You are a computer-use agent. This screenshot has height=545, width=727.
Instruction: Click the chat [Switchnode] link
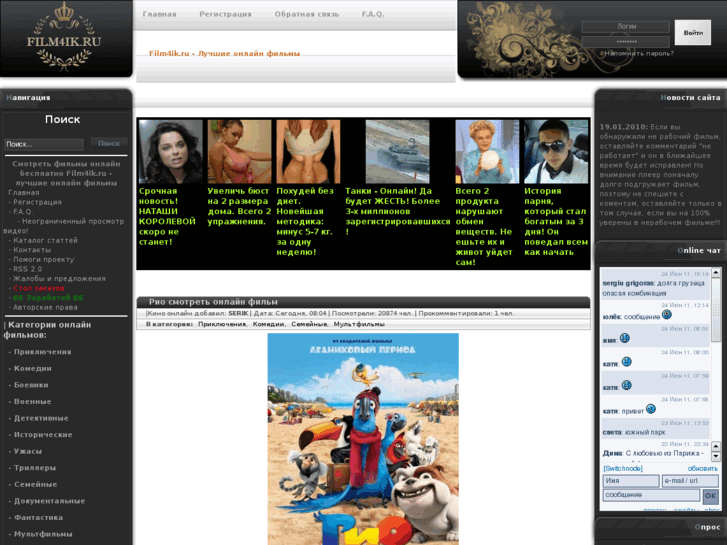(x=623, y=468)
